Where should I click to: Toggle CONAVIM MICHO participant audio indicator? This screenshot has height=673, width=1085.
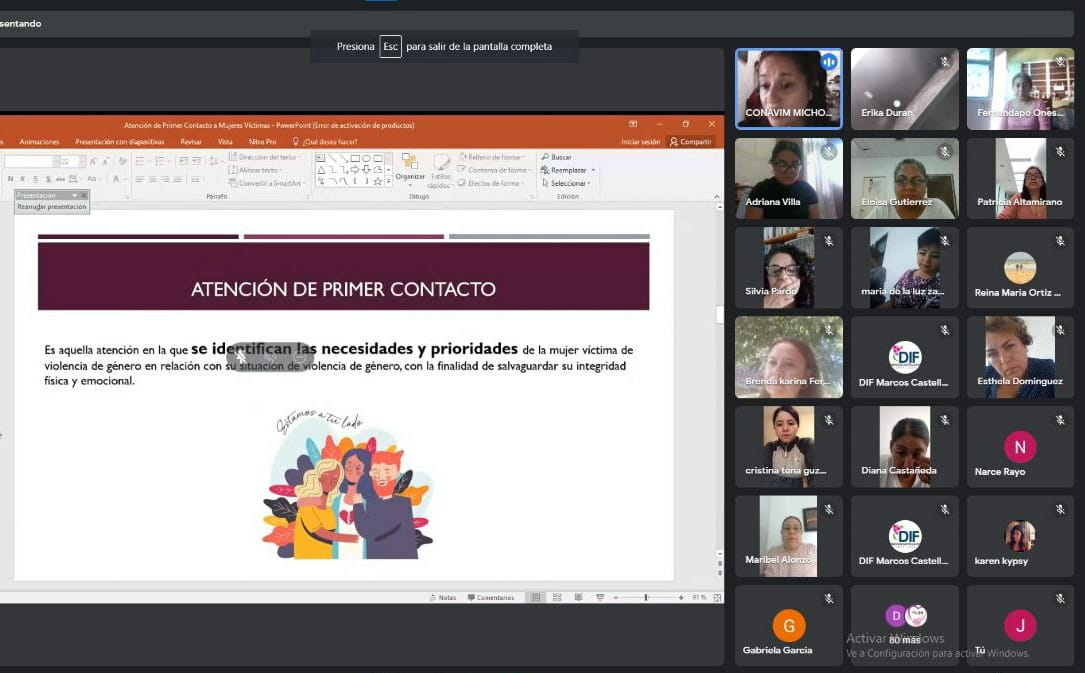[828, 62]
